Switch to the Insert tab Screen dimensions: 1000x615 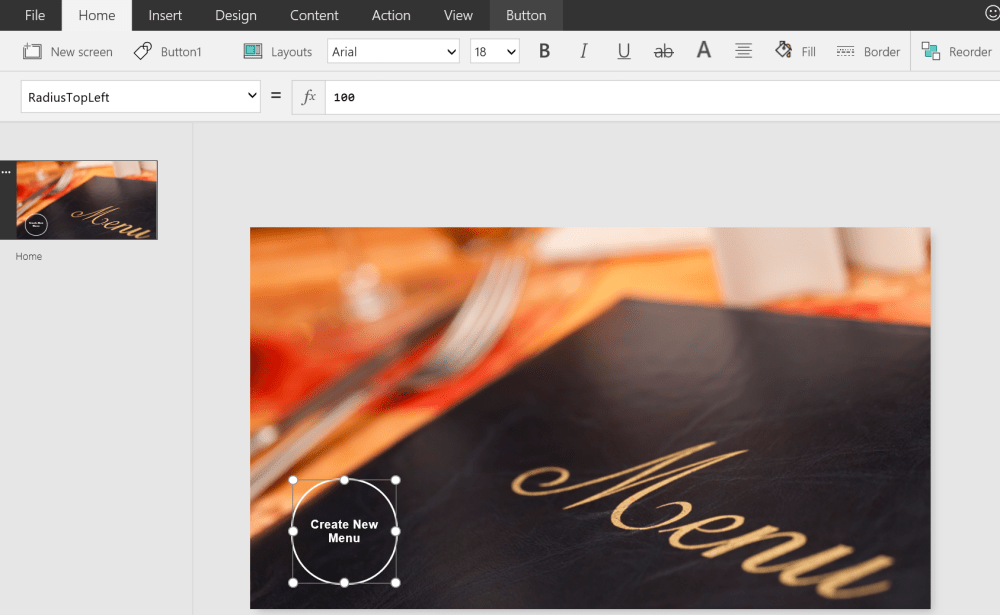[165, 15]
